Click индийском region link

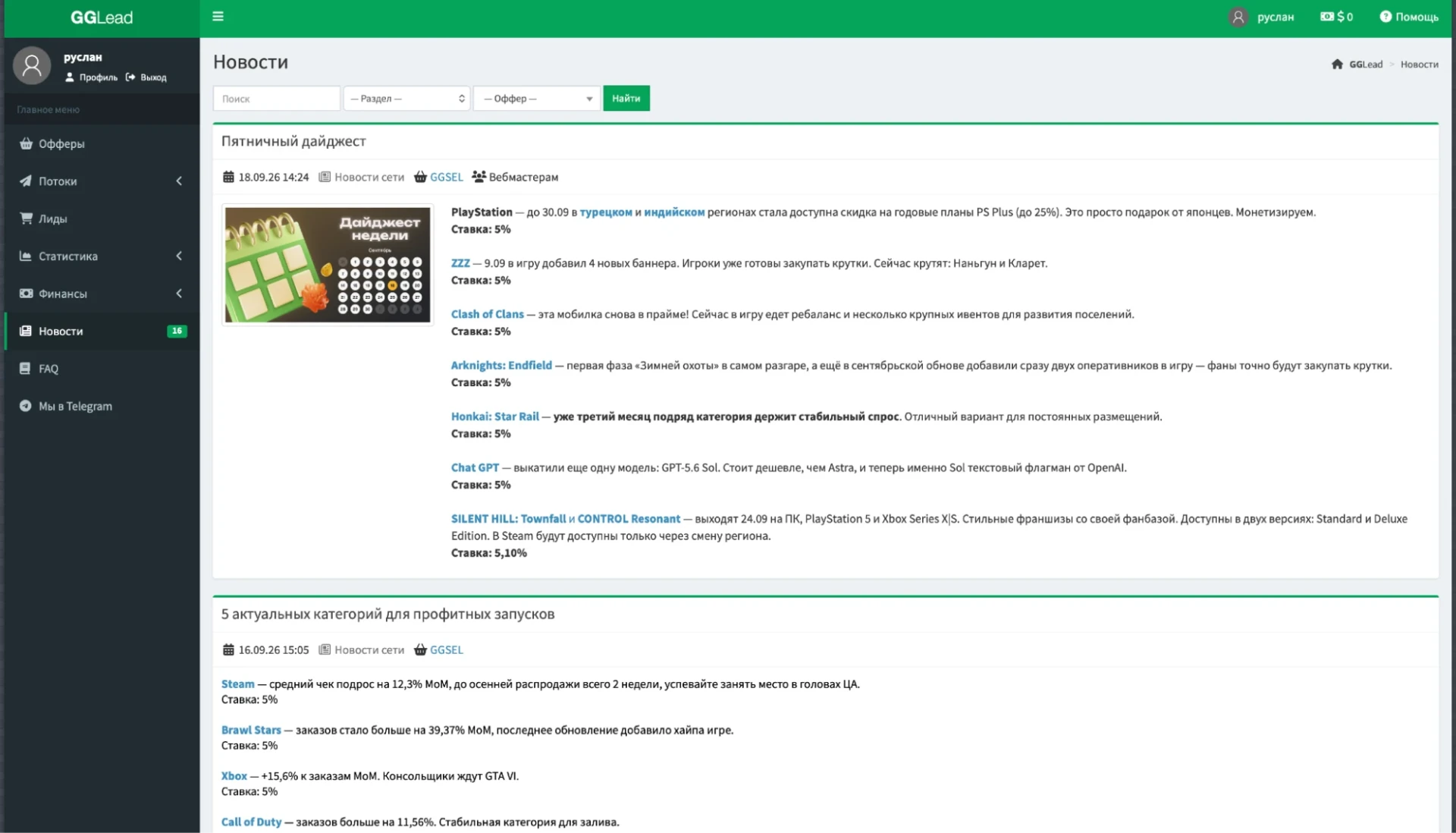pos(674,212)
